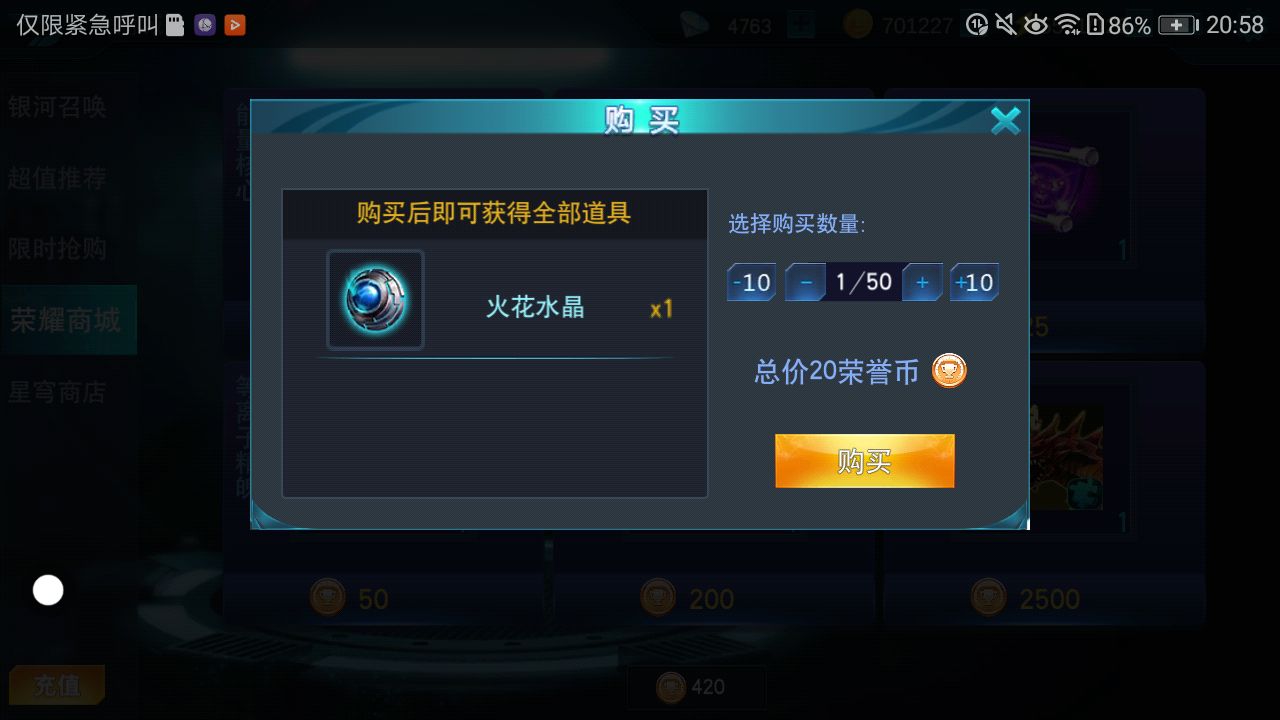
Task: Click the 充值 recharge button
Action: click(57, 685)
